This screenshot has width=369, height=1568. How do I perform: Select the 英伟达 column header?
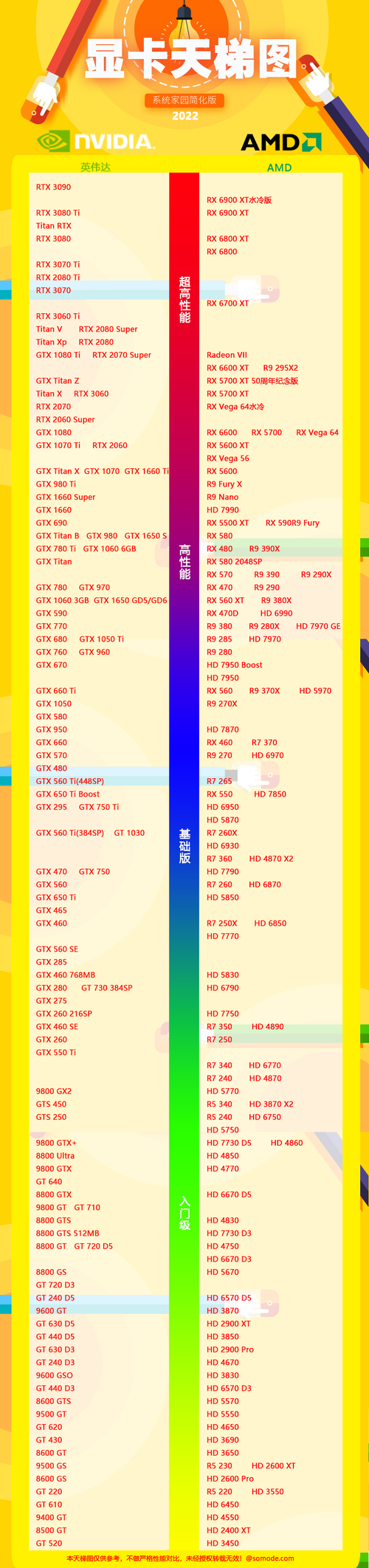(95, 168)
